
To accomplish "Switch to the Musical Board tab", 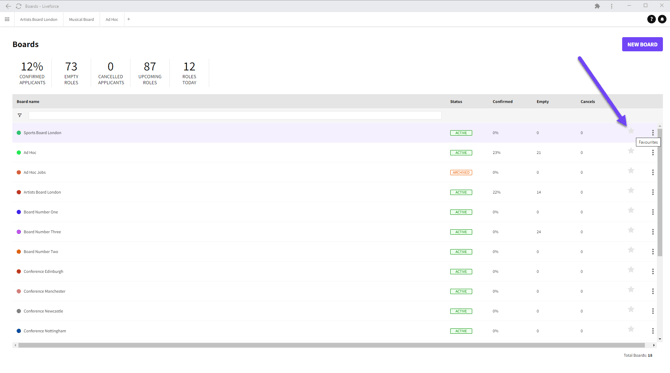I will [x=81, y=19].
